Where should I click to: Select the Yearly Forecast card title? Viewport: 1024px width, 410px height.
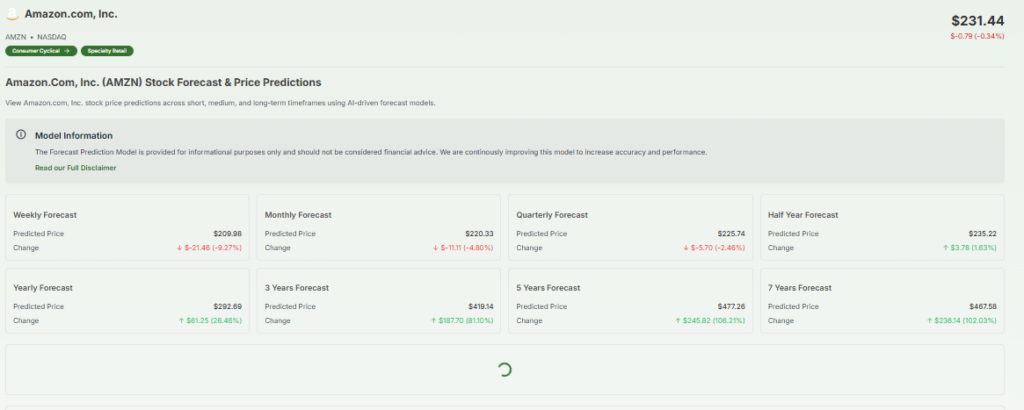point(42,288)
